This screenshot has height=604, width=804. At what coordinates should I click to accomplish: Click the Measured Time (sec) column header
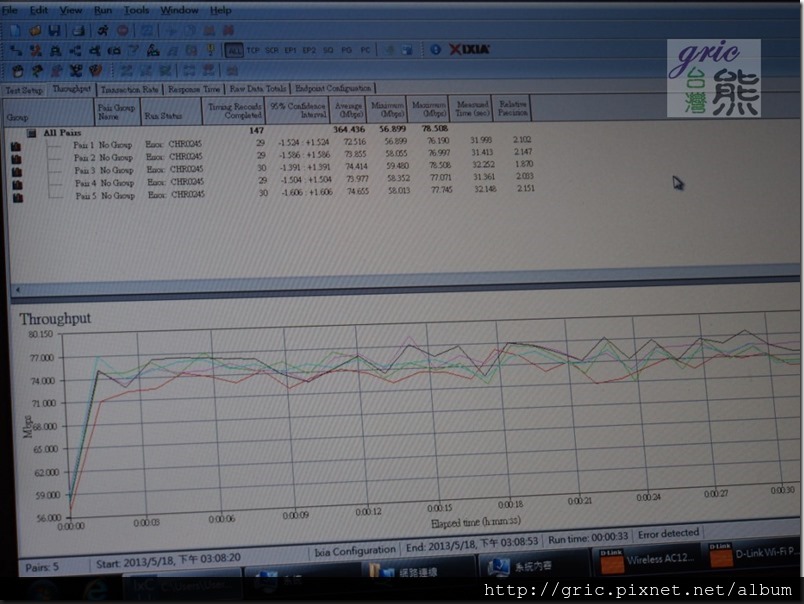click(471, 108)
